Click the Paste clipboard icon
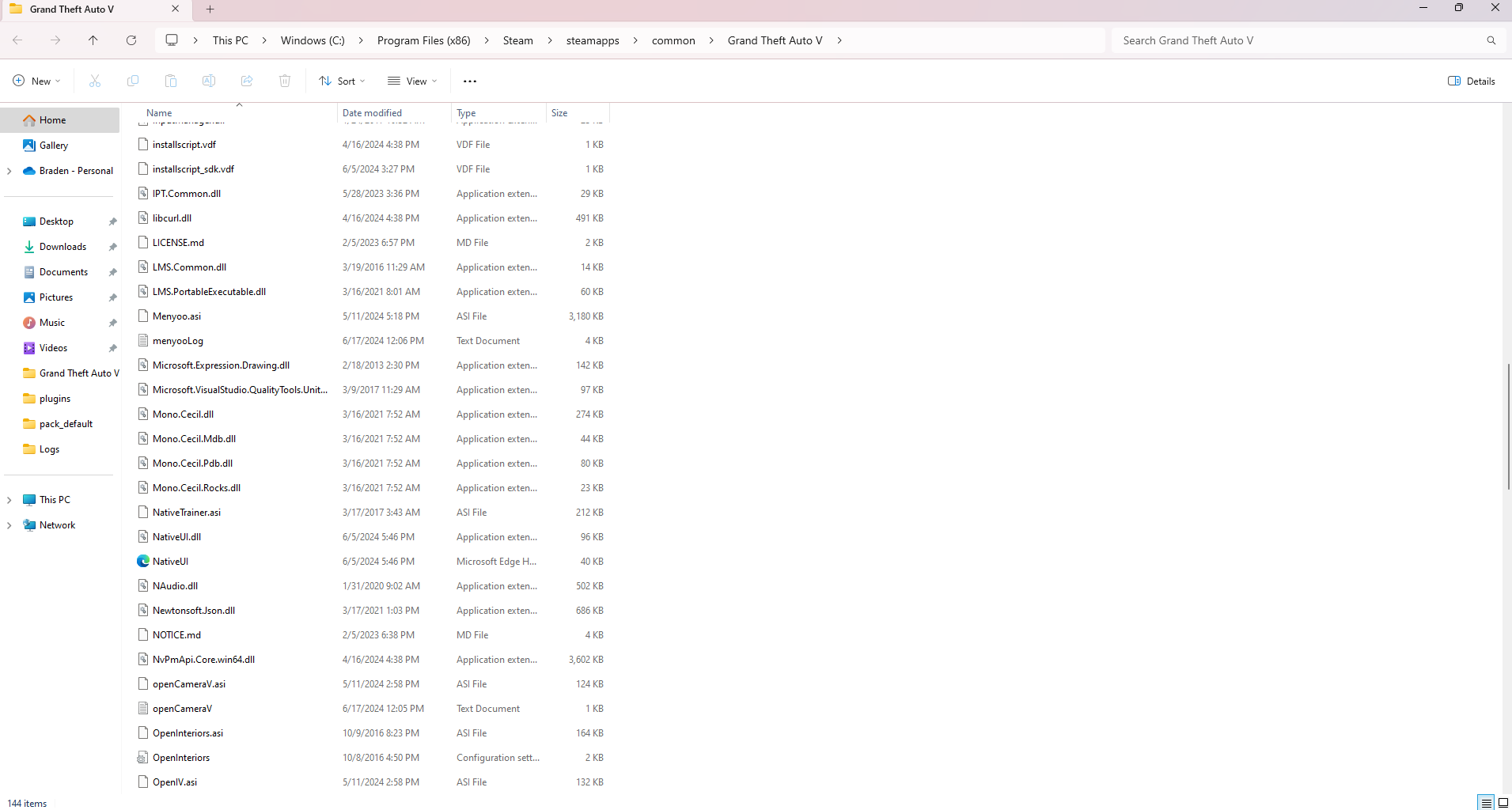The width and height of the screenshot is (1512, 810). click(171, 81)
